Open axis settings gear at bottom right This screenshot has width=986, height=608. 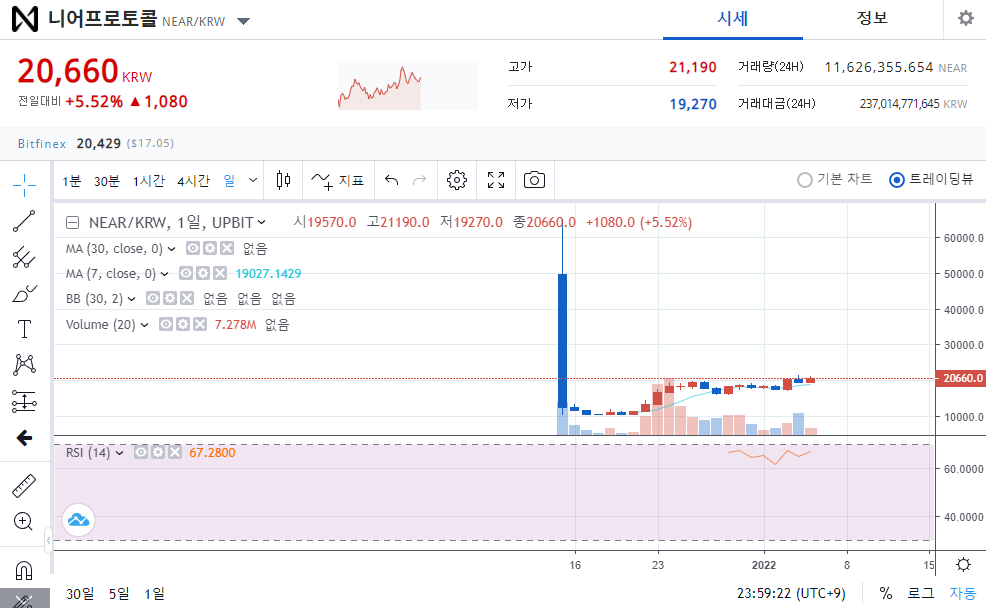click(963, 564)
